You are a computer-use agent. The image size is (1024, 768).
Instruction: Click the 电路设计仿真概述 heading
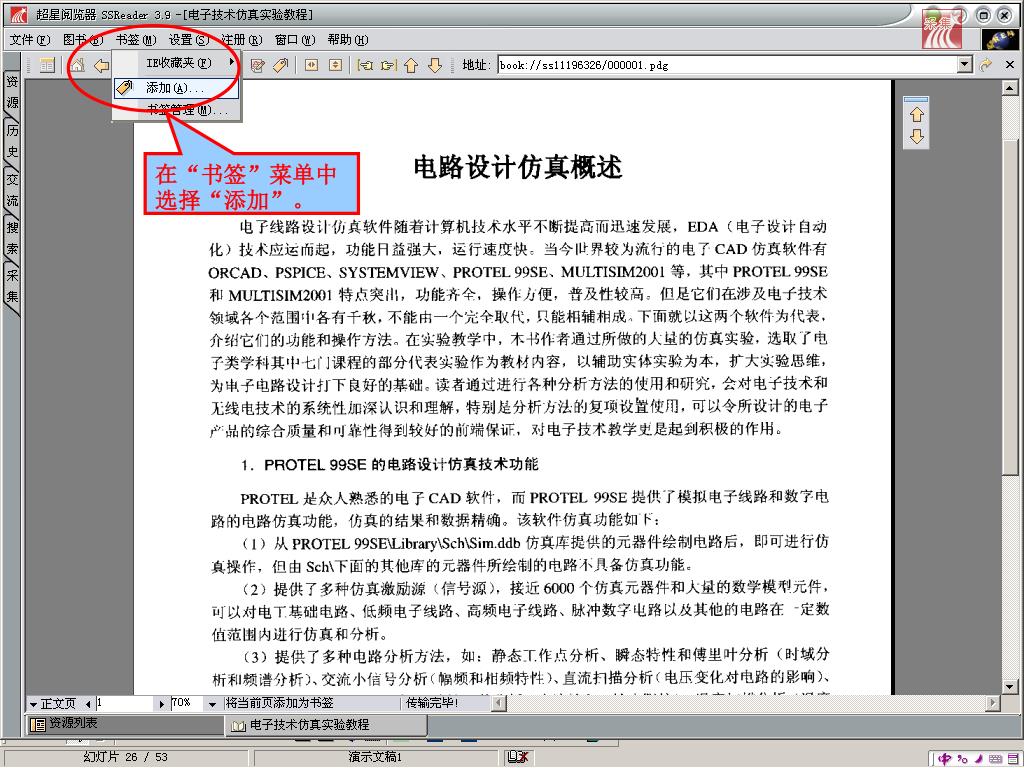click(x=517, y=168)
